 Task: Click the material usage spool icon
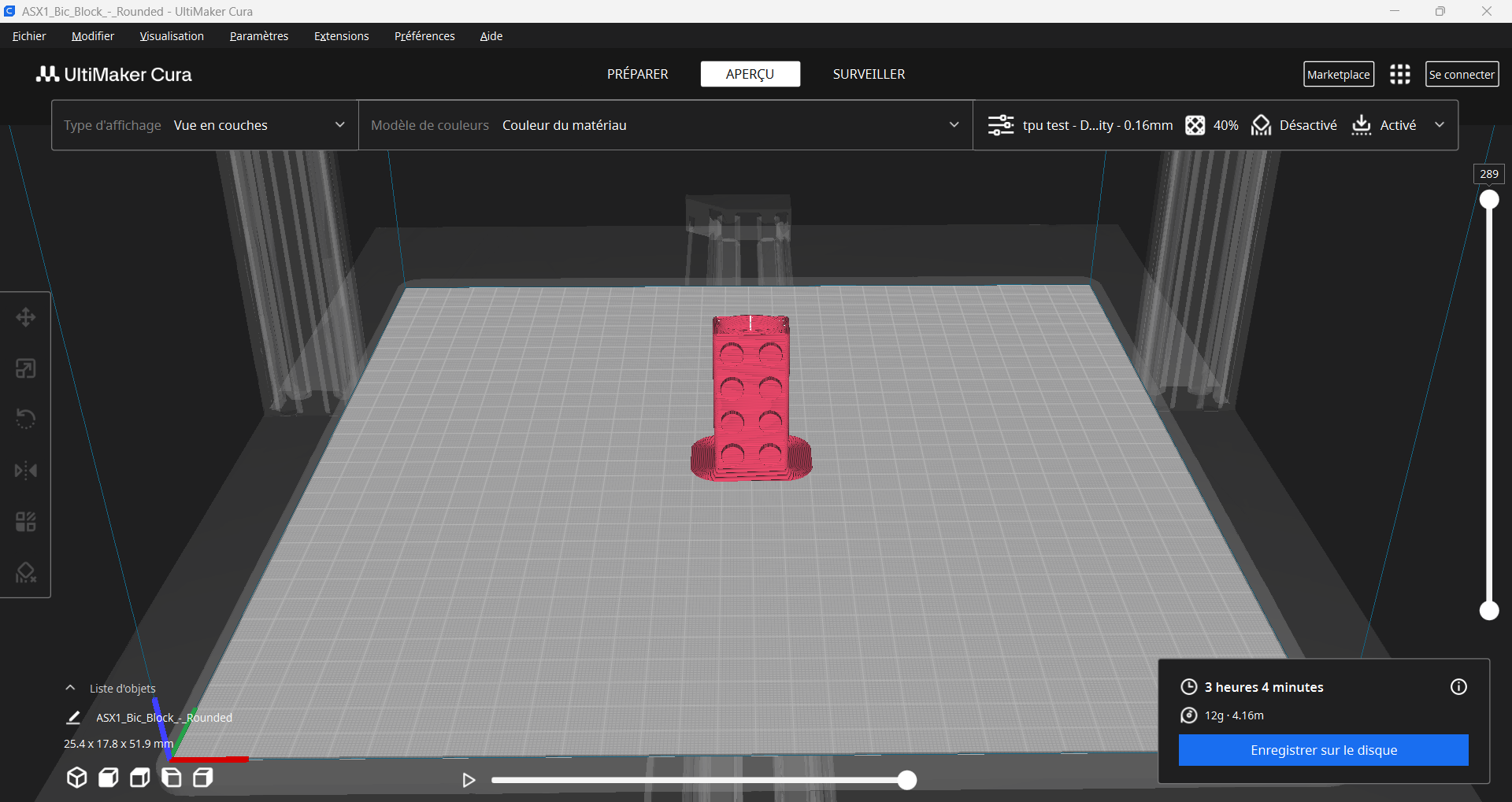[1189, 715]
